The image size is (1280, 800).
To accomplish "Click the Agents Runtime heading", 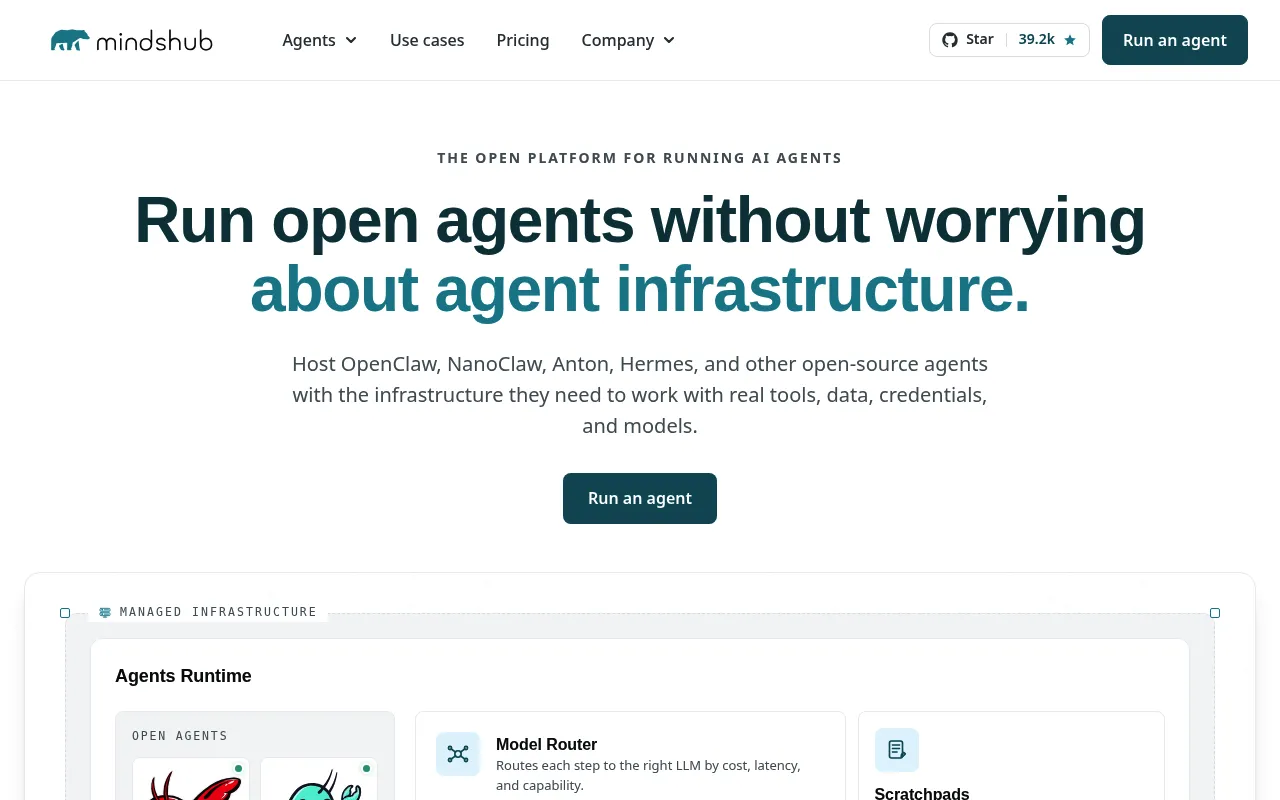I will 183,676.
